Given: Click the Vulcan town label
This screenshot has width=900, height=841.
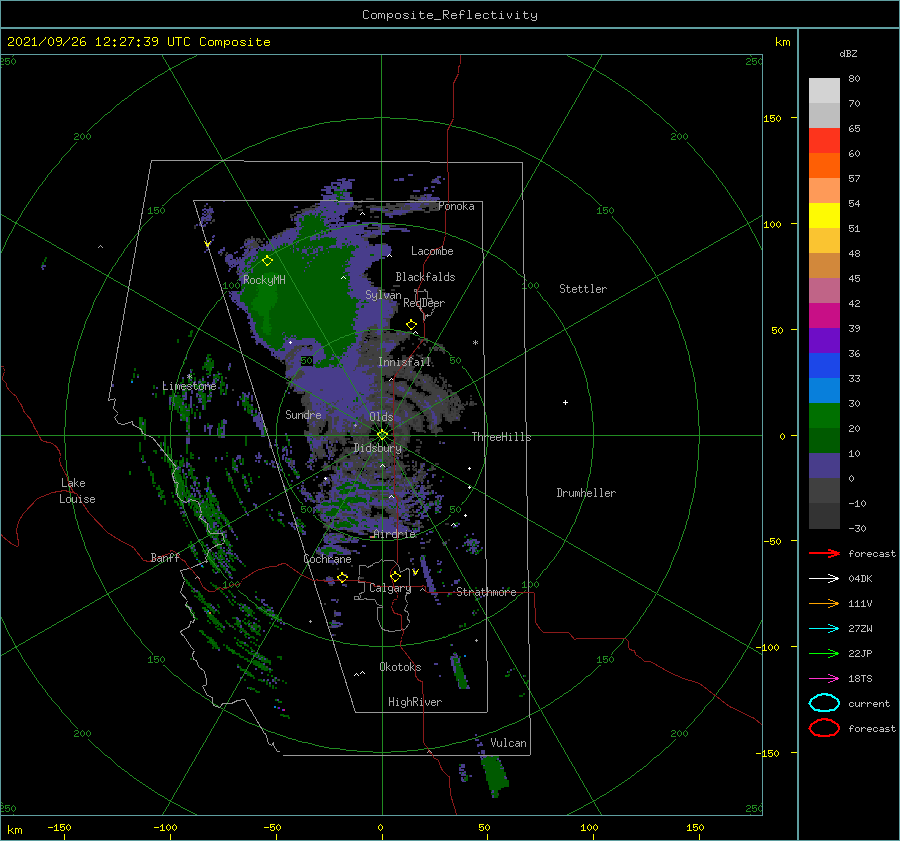Looking at the screenshot, I should coord(508,743).
